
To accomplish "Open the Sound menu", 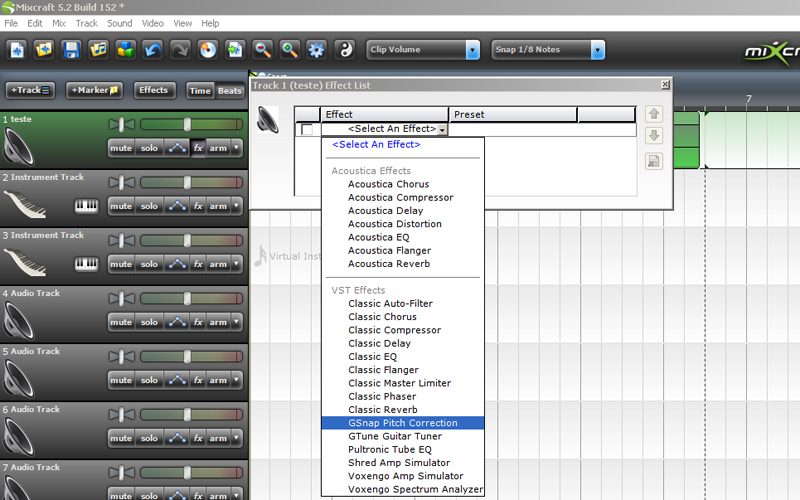I will (x=119, y=23).
